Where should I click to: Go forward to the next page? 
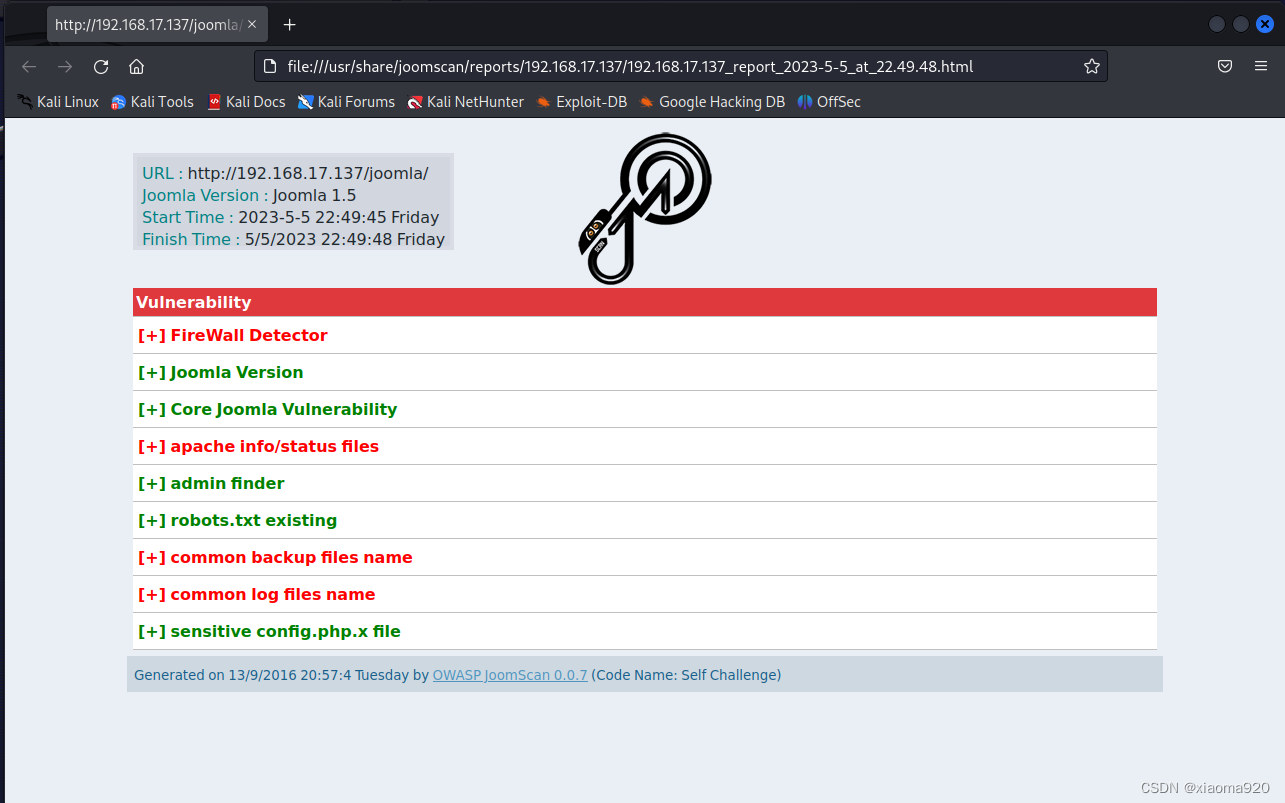65,67
